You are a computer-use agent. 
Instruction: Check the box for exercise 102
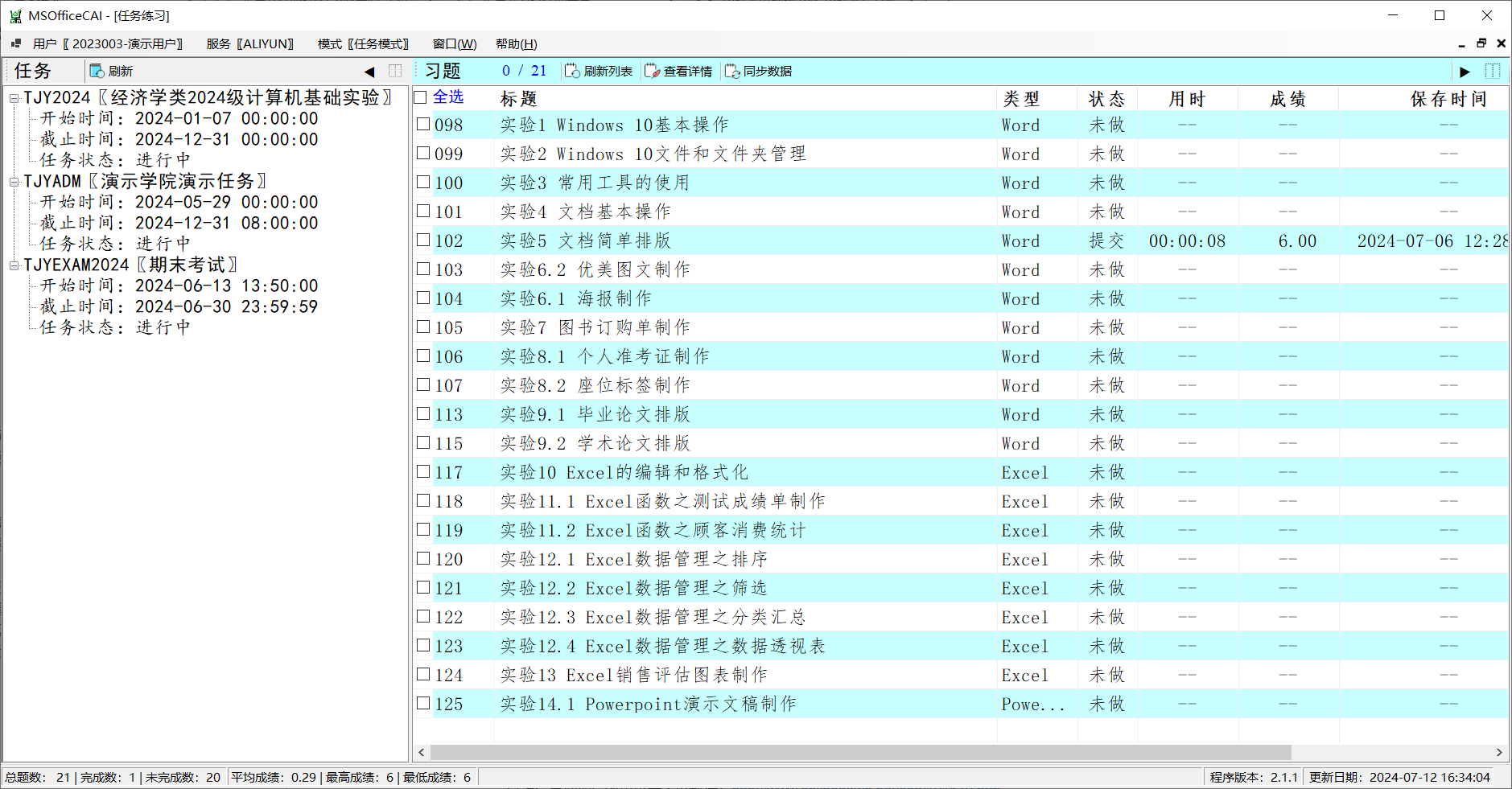423,240
